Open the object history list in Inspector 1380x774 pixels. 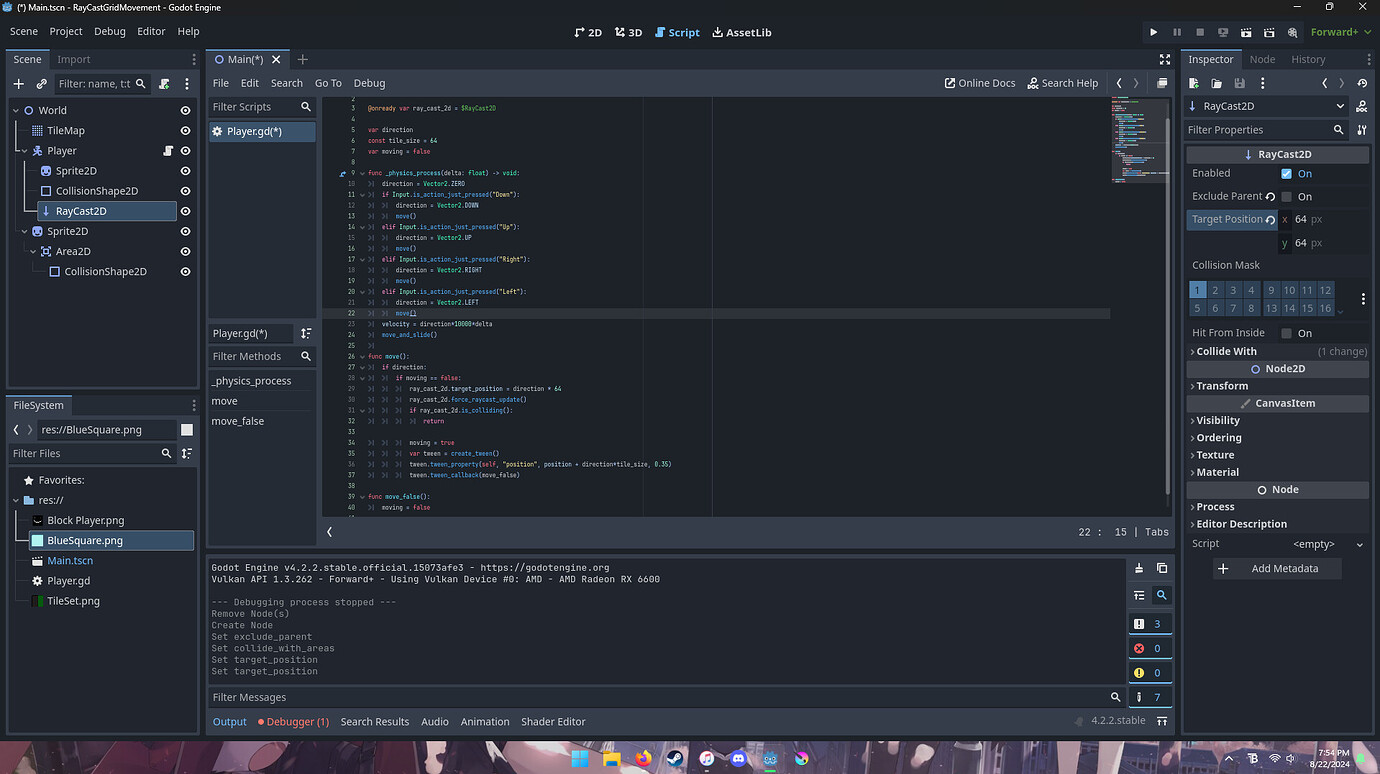point(1362,84)
